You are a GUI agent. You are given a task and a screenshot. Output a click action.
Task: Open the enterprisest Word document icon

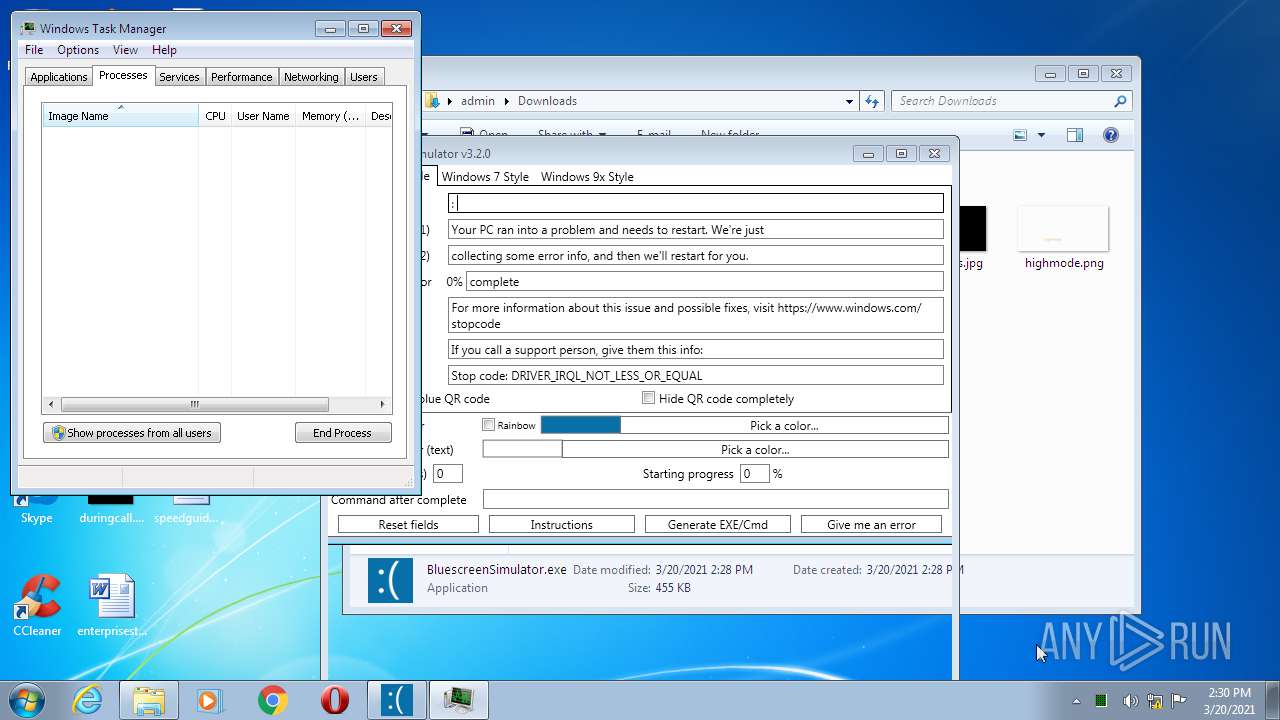(x=112, y=606)
